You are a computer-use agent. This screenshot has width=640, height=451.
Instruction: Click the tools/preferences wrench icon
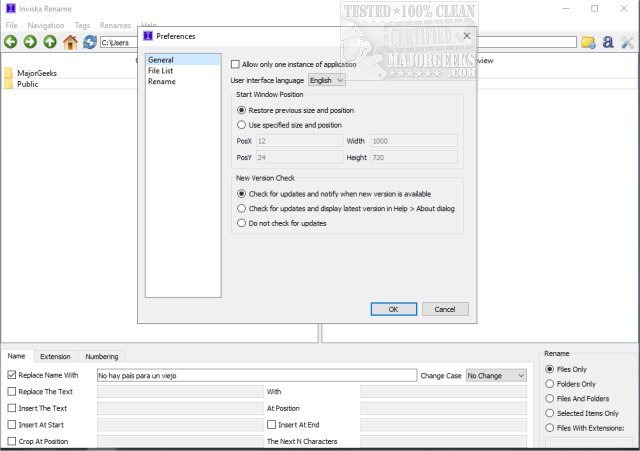pyautogui.click(x=627, y=42)
